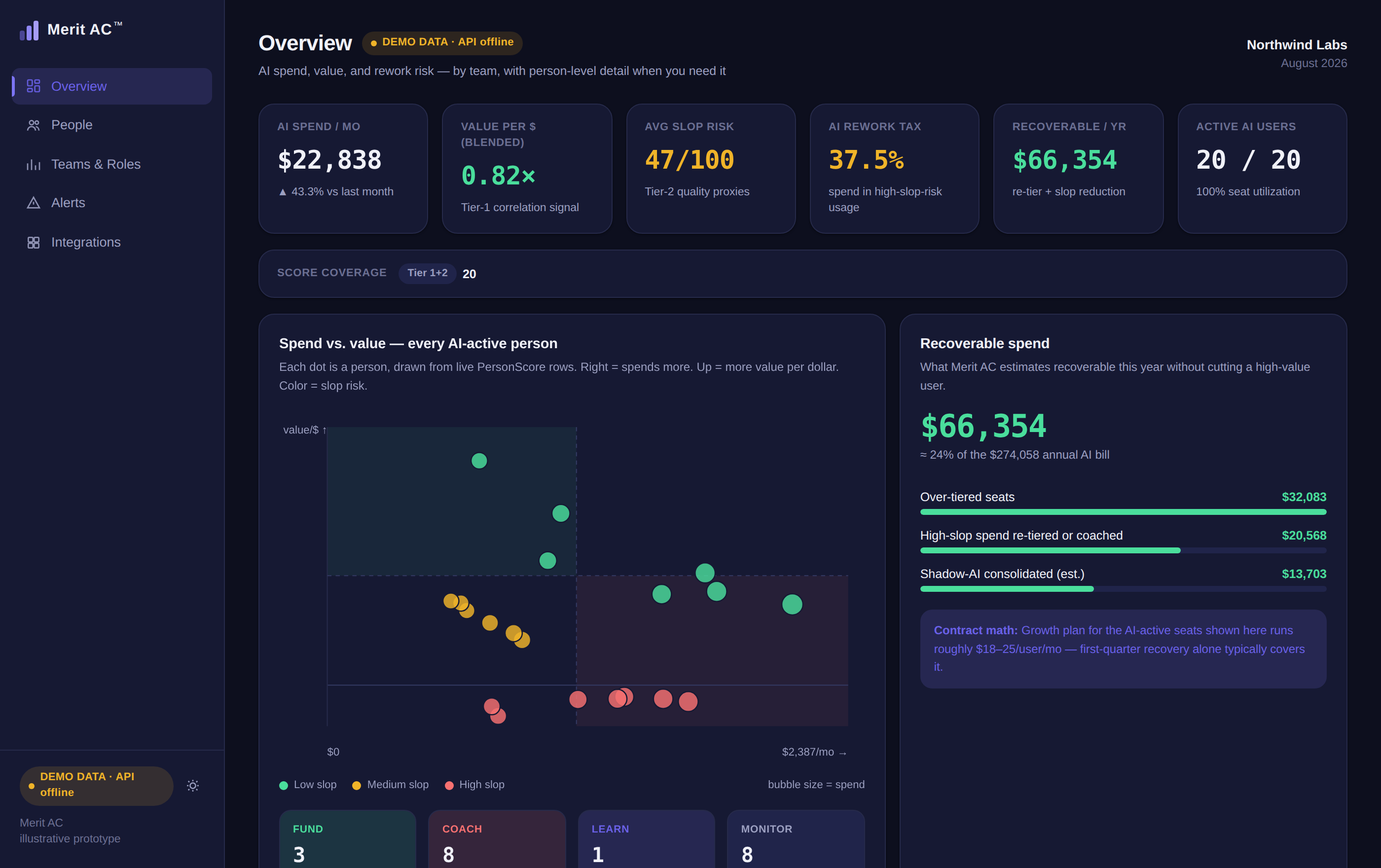Select the Tier 1+2 coverage chip

(427, 273)
